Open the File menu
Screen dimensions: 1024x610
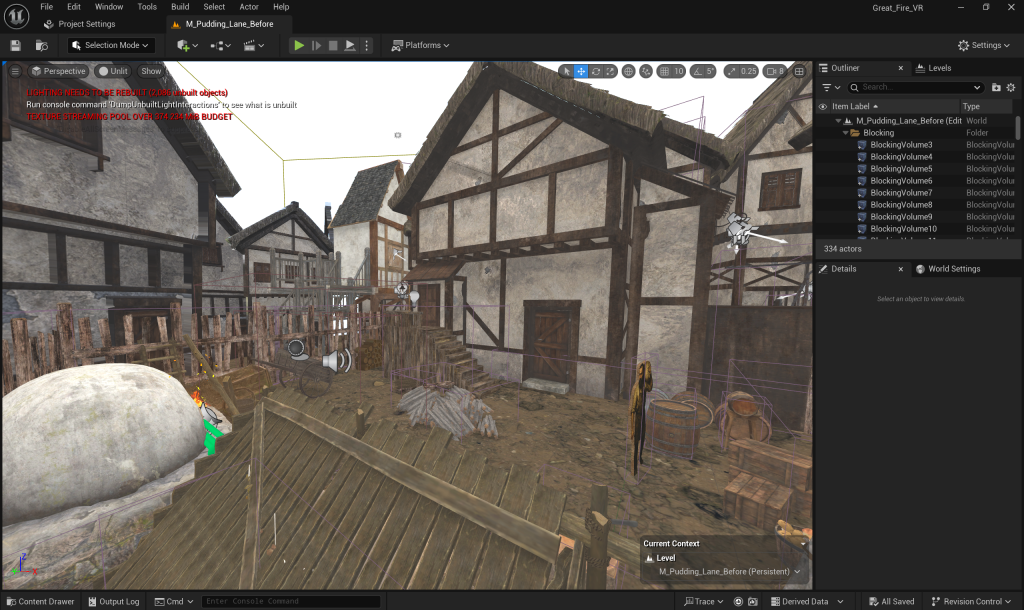click(46, 7)
